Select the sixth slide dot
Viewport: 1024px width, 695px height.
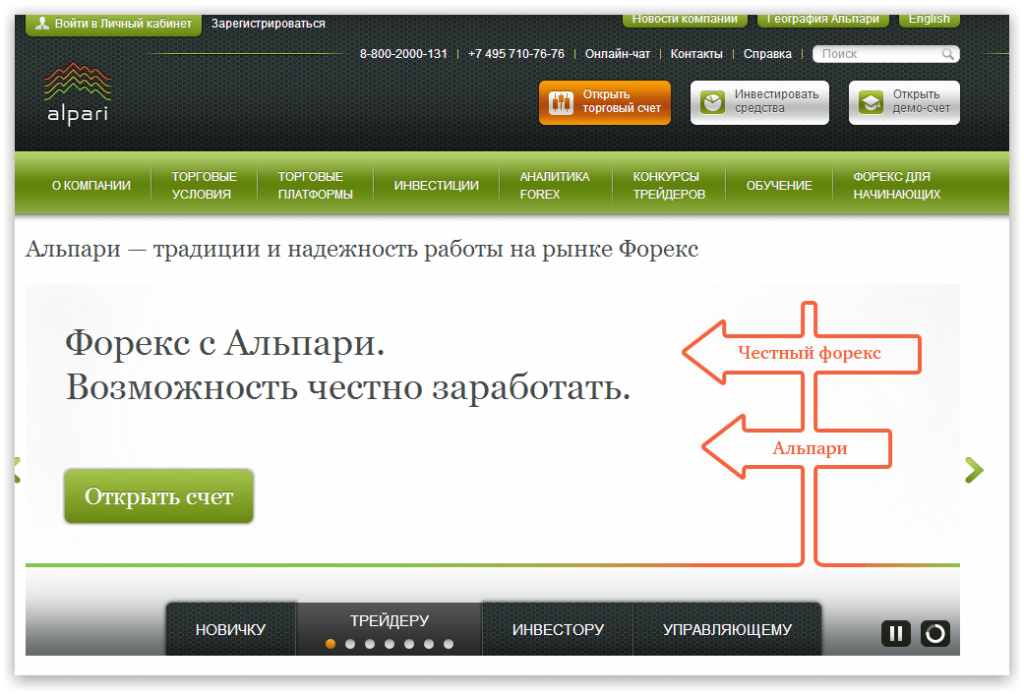[428, 644]
